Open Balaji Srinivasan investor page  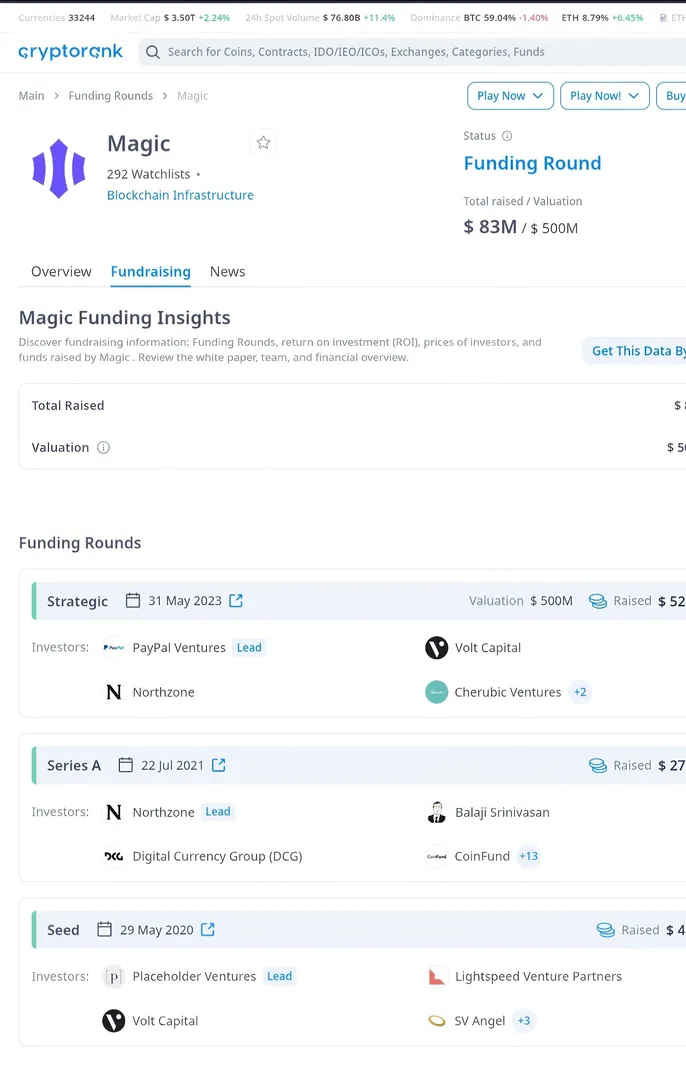click(x=502, y=813)
